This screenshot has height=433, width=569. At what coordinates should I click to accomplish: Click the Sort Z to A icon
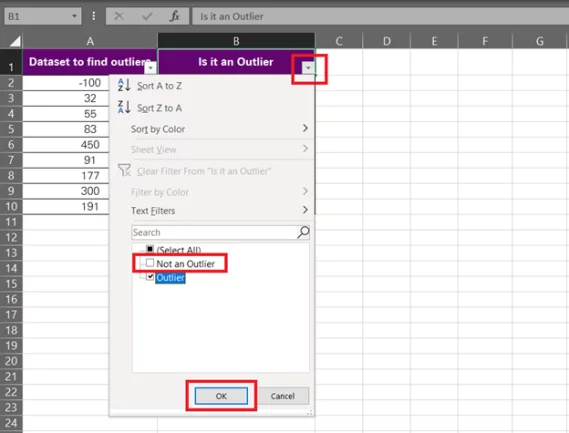(x=124, y=107)
